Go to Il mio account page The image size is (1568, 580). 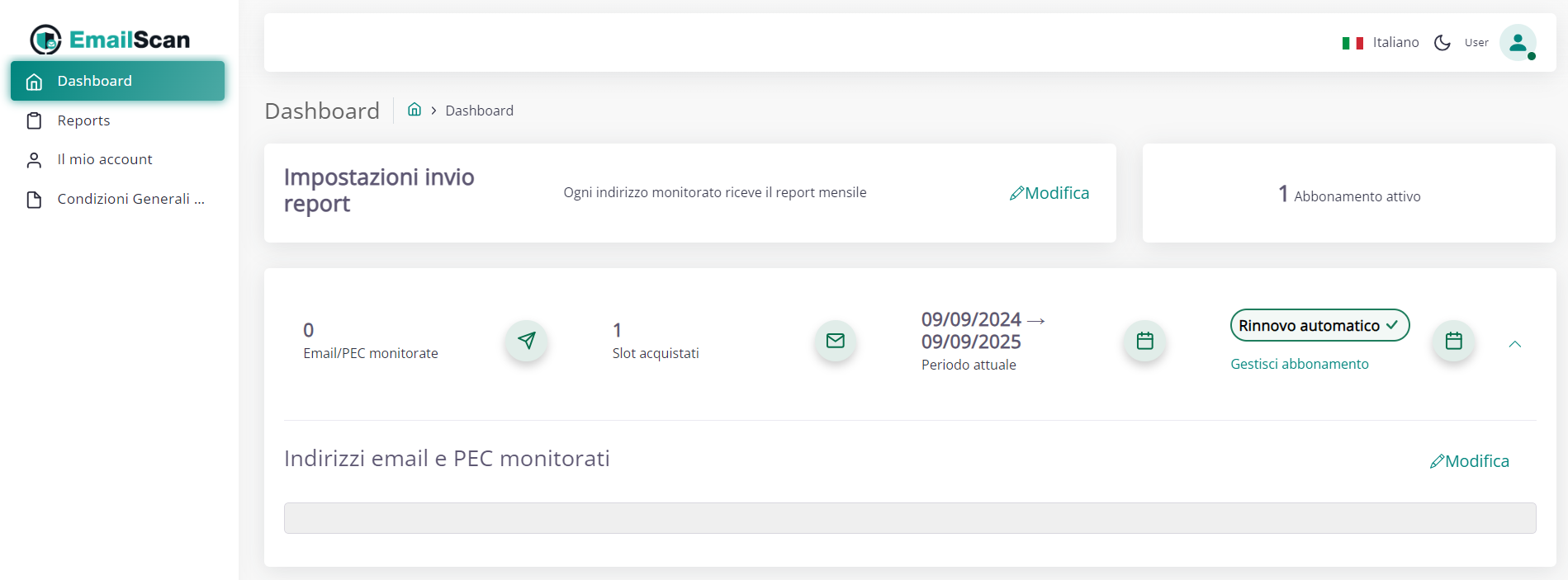pos(117,159)
